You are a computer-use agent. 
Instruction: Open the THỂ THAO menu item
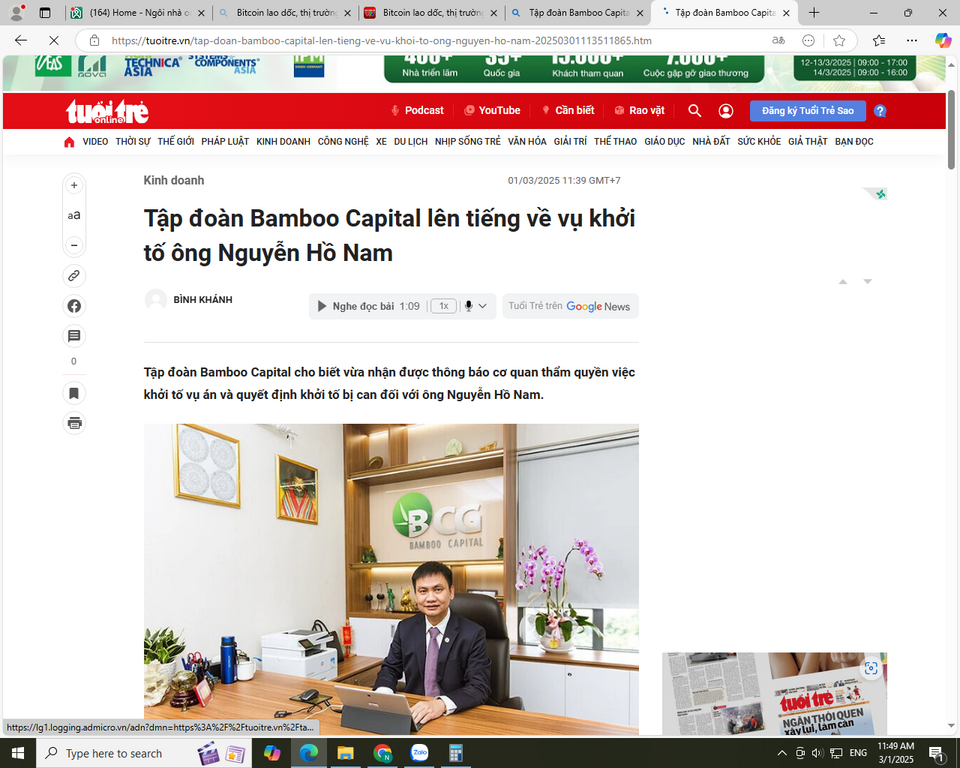(x=615, y=142)
